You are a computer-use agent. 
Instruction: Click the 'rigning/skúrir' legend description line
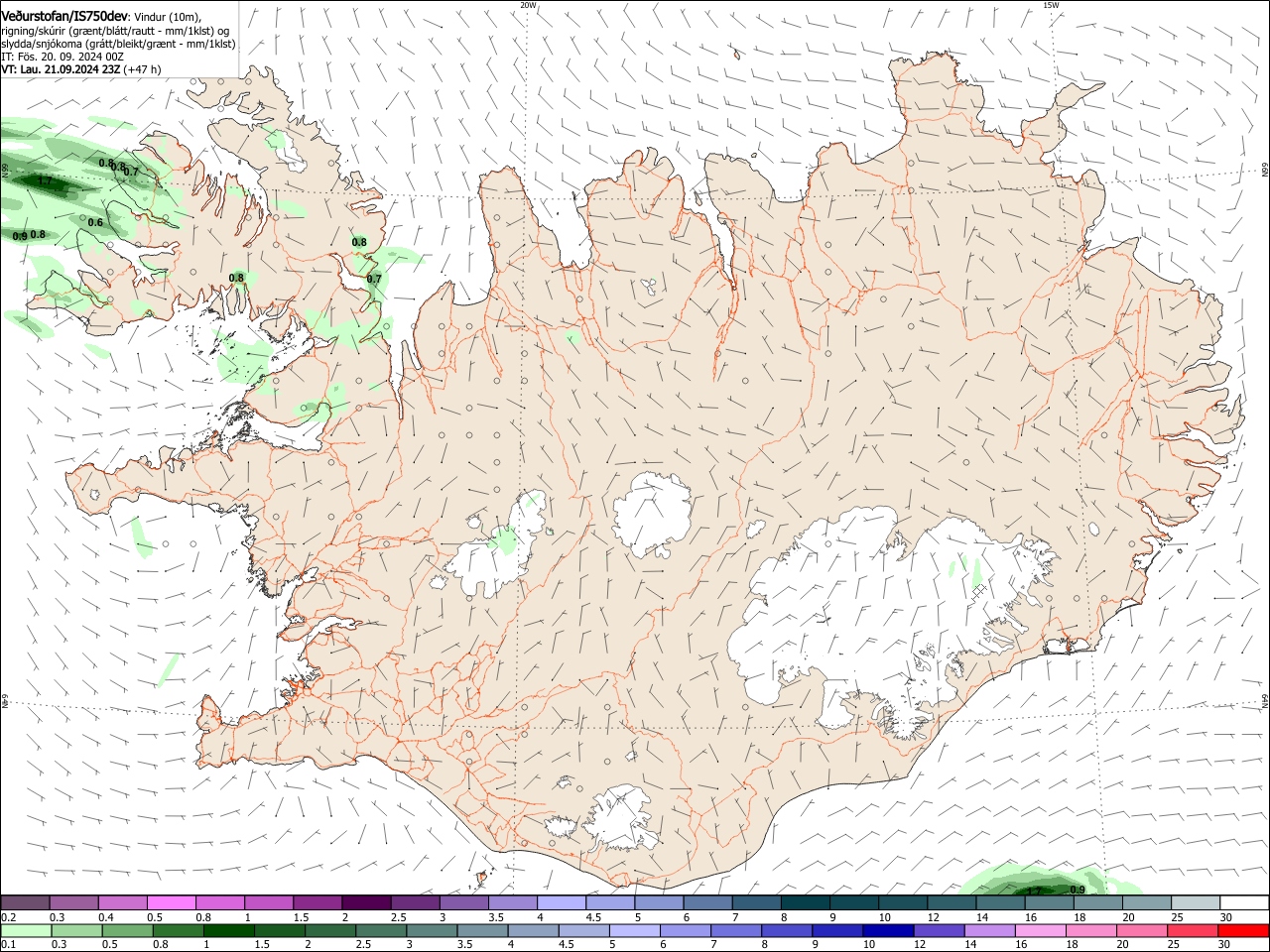tap(115, 31)
